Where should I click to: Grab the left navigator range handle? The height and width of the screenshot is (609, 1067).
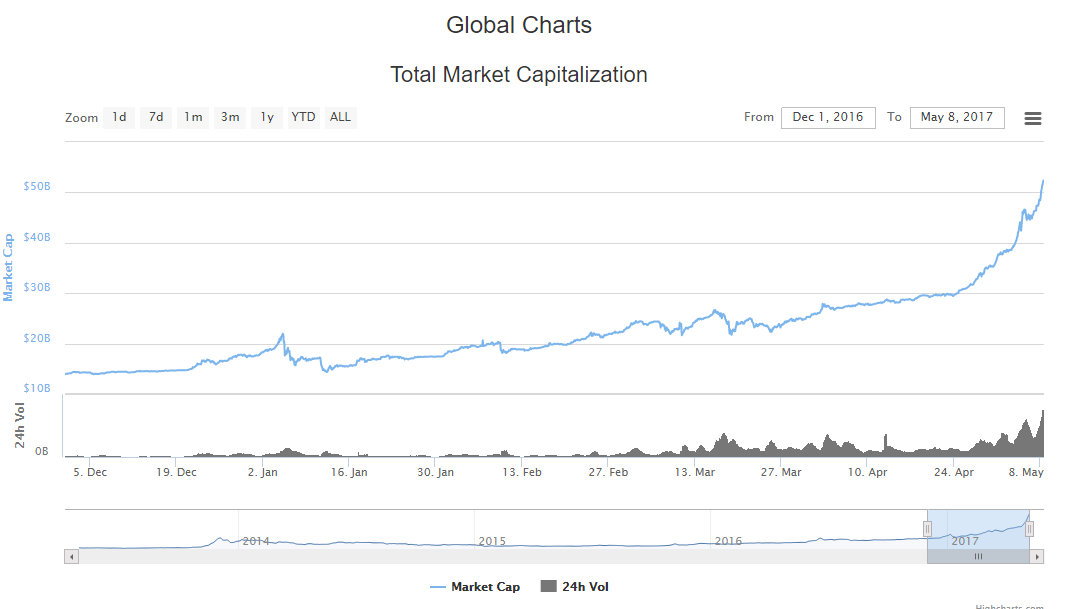pyautogui.click(x=927, y=529)
